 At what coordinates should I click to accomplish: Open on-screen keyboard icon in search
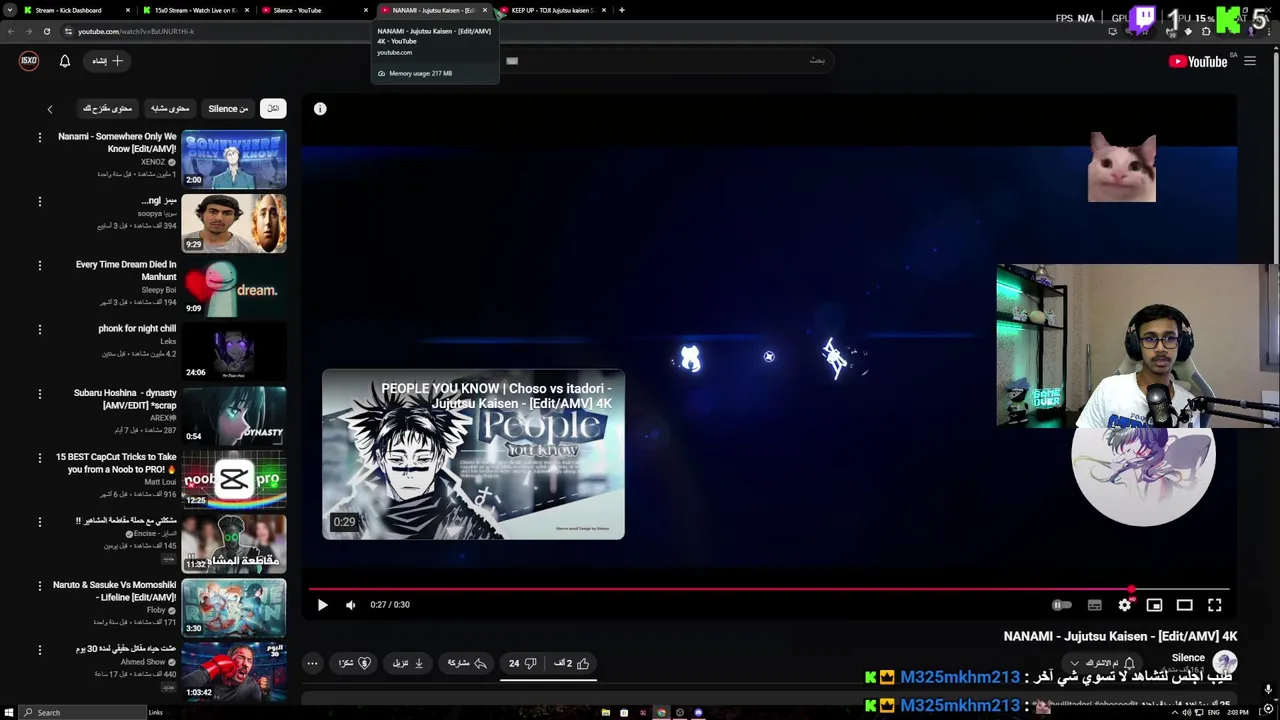point(512,60)
